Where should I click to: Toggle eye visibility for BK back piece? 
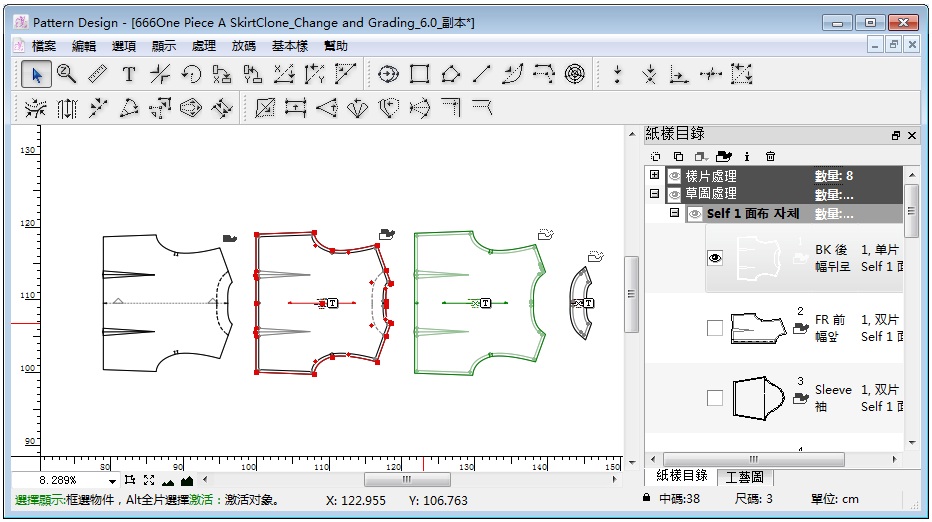[x=715, y=258]
